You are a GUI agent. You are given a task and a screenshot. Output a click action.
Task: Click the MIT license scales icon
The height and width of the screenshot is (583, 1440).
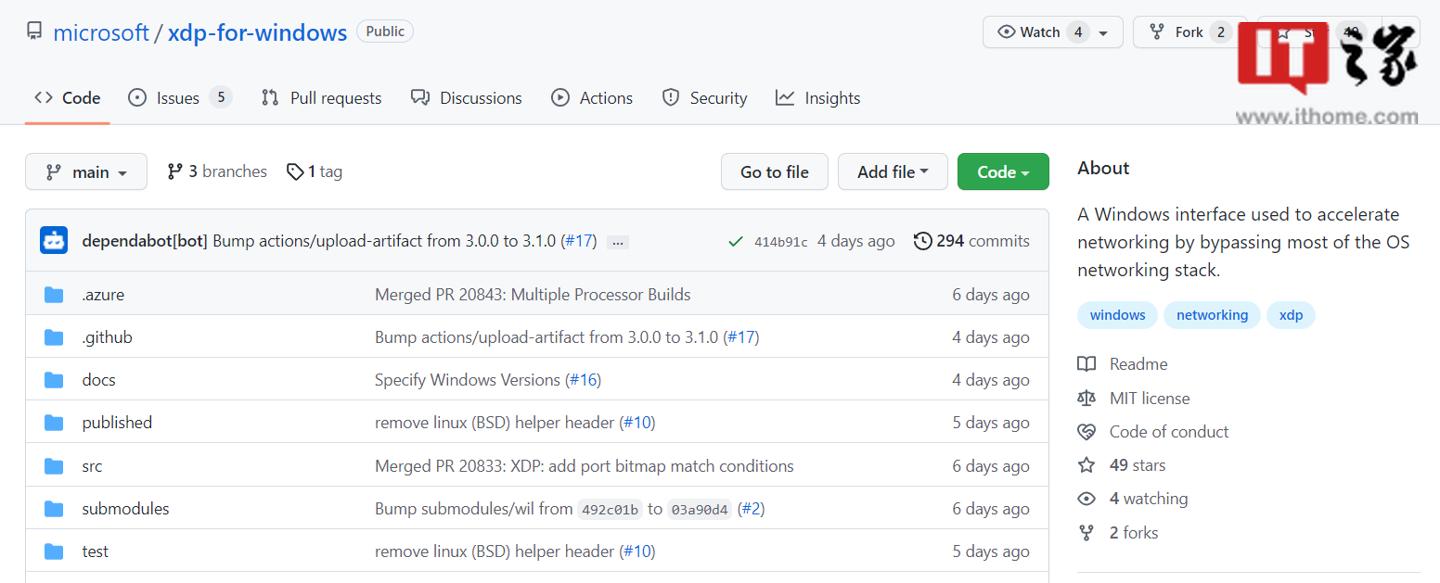point(1086,398)
